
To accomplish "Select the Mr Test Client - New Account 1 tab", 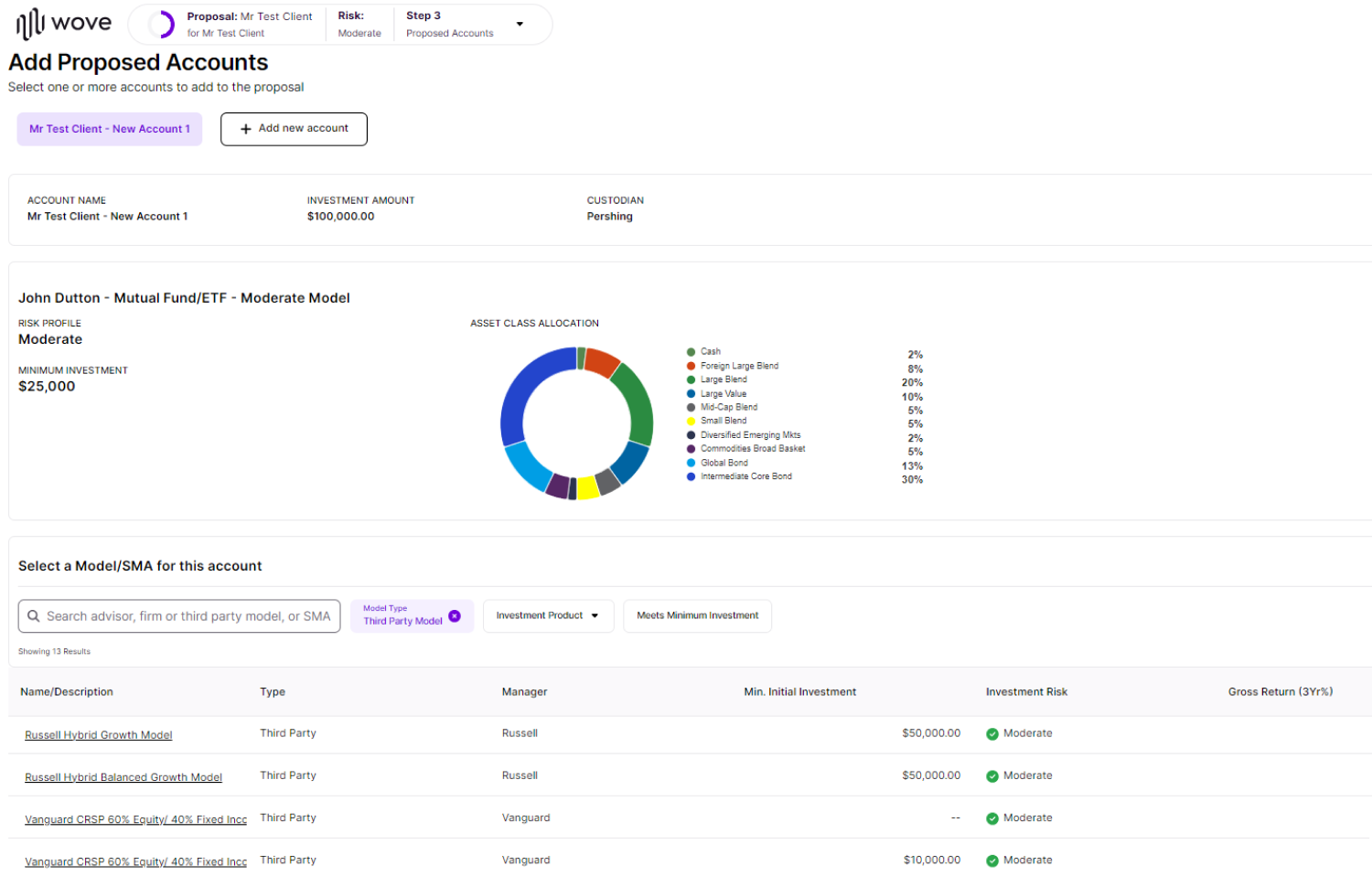I will 110,129.
